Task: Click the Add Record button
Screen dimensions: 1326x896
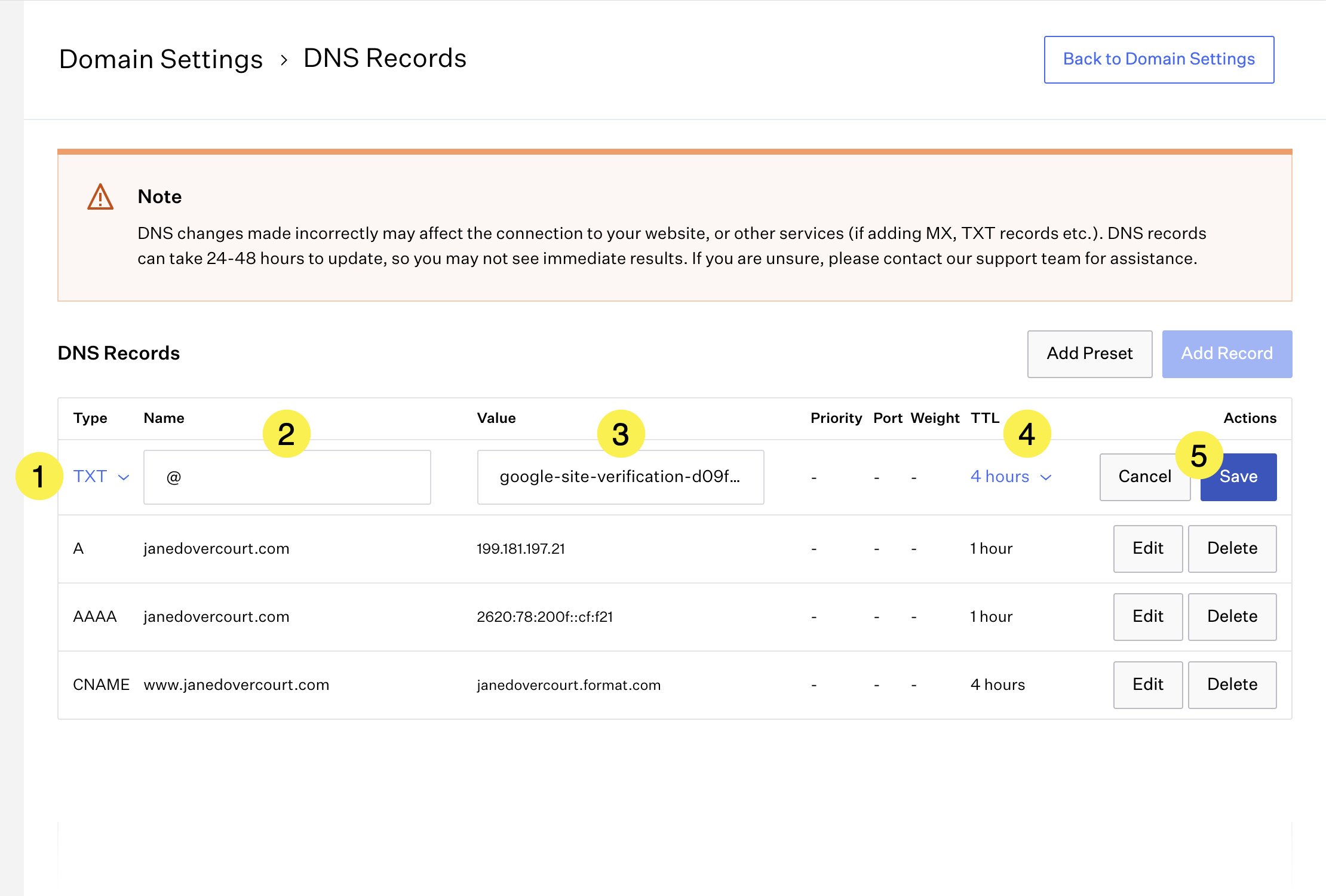Action: point(1227,354)
